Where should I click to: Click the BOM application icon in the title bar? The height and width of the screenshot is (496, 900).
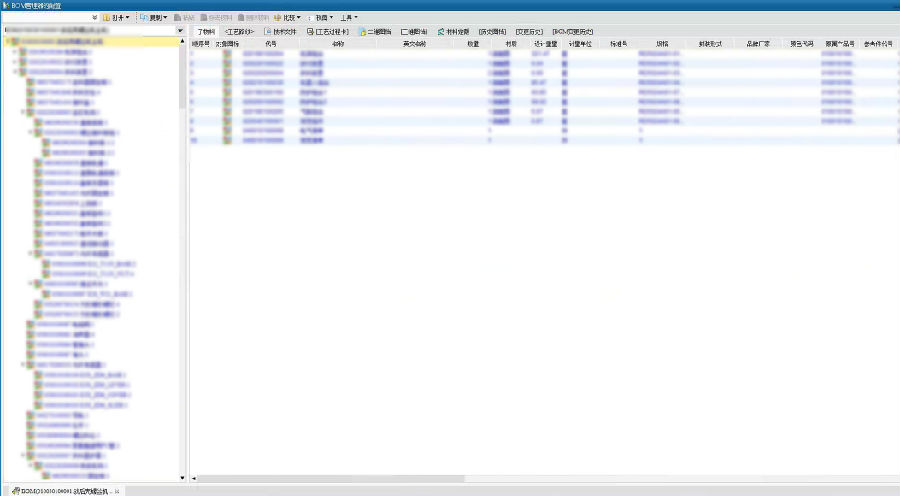6,5
